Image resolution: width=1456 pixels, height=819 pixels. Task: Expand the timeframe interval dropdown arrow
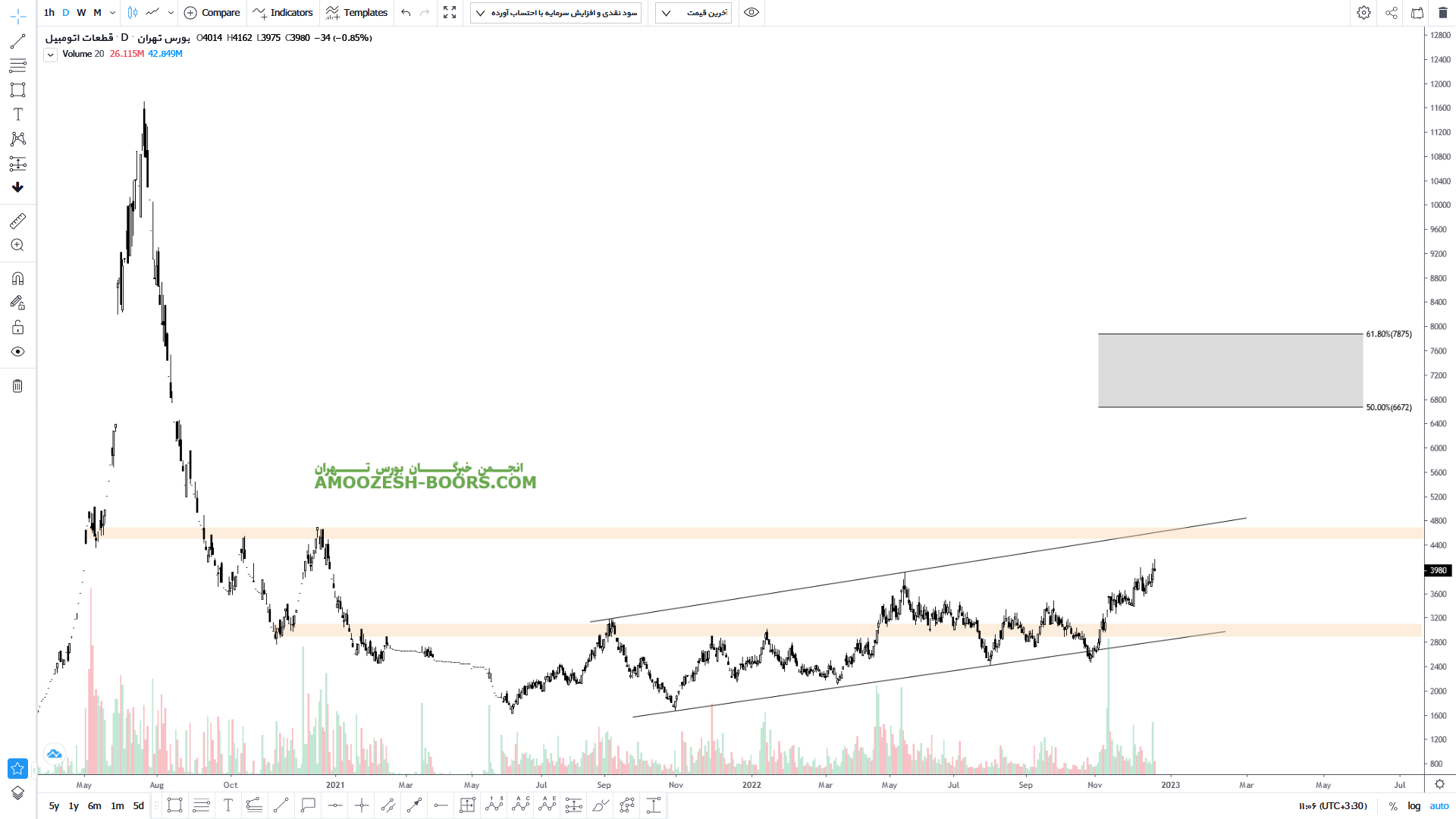click(x=112, y=13)
